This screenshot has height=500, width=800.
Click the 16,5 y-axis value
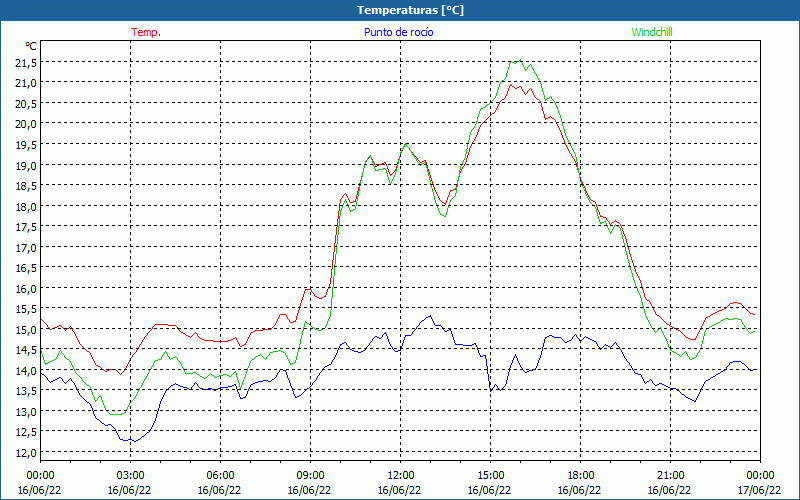(26, 267)
